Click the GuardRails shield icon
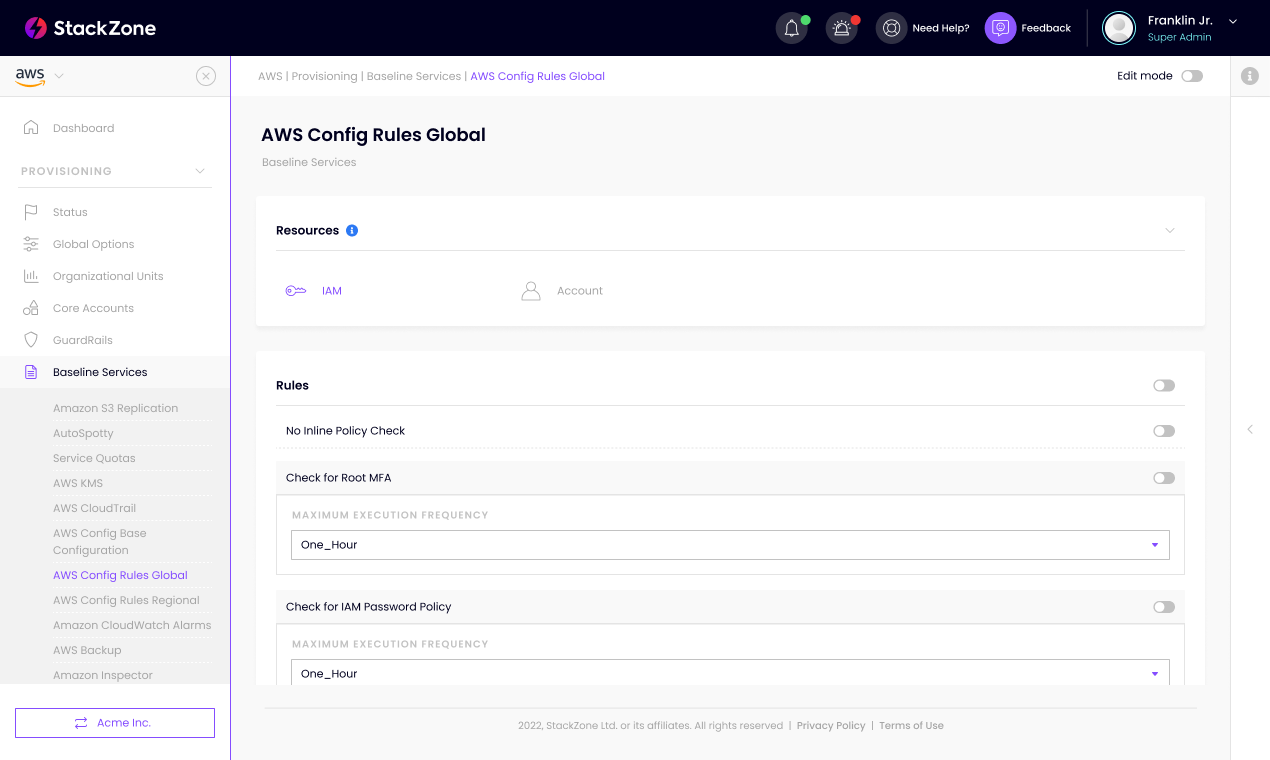This screenshot has height=760, width=1270. [31, 340]
